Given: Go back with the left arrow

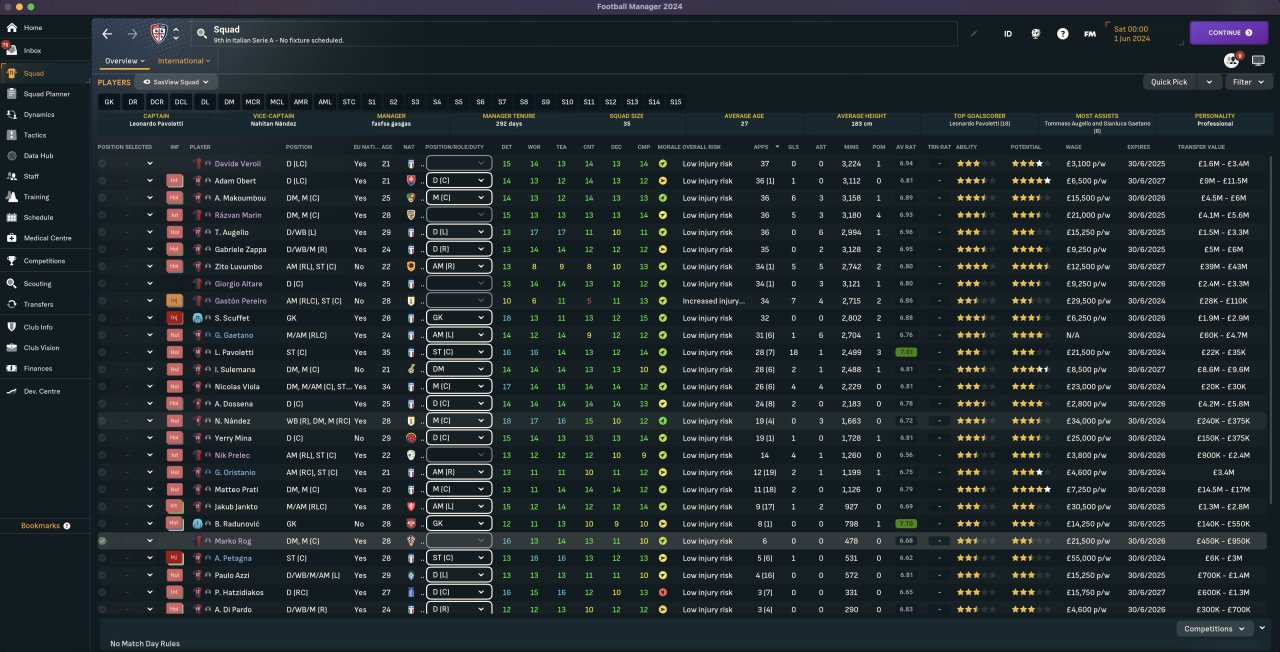Looking at the screenshot, I should pyautogui.click(x=107, y=33).
